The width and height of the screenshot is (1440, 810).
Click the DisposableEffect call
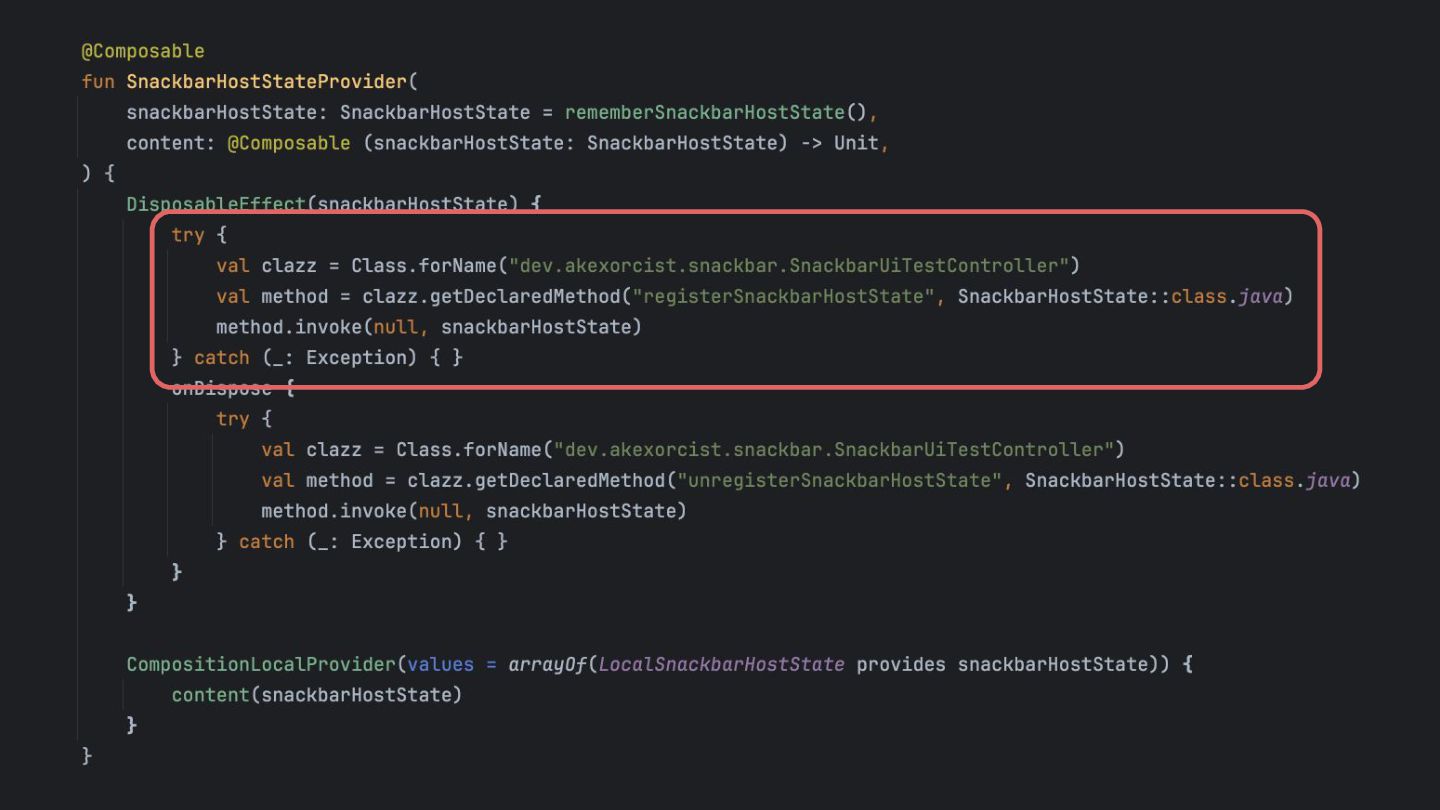coord(216,204)
